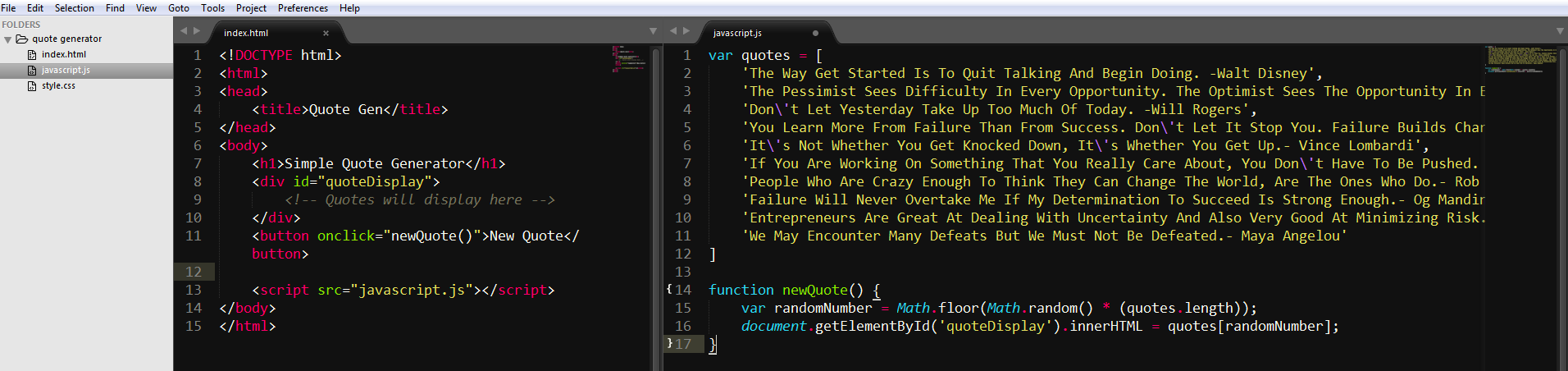
Task: Click the script src "javascript.js" text
Action: point(415,290)
